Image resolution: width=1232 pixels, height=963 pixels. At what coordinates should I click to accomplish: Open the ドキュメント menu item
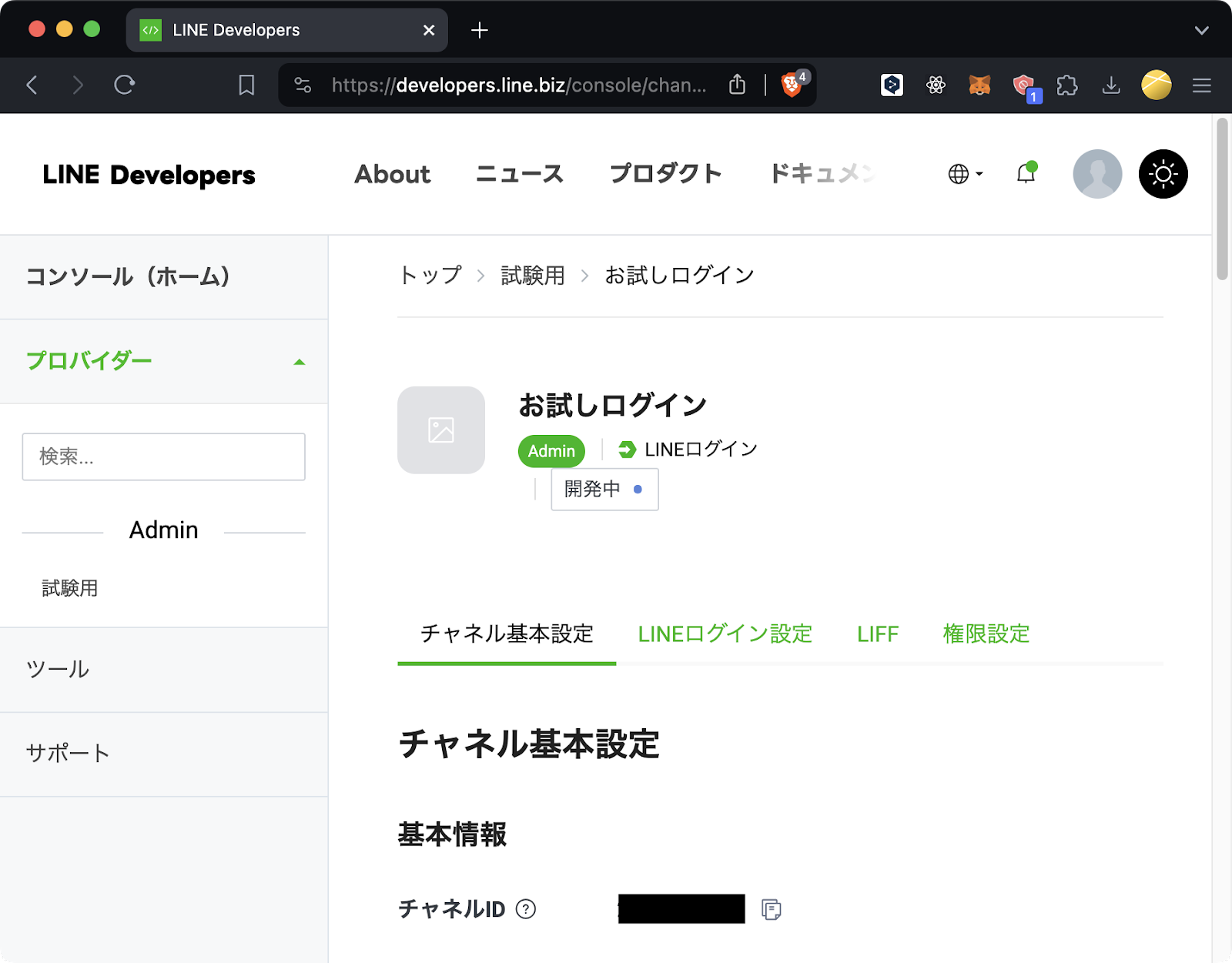(x=822, y=174)
